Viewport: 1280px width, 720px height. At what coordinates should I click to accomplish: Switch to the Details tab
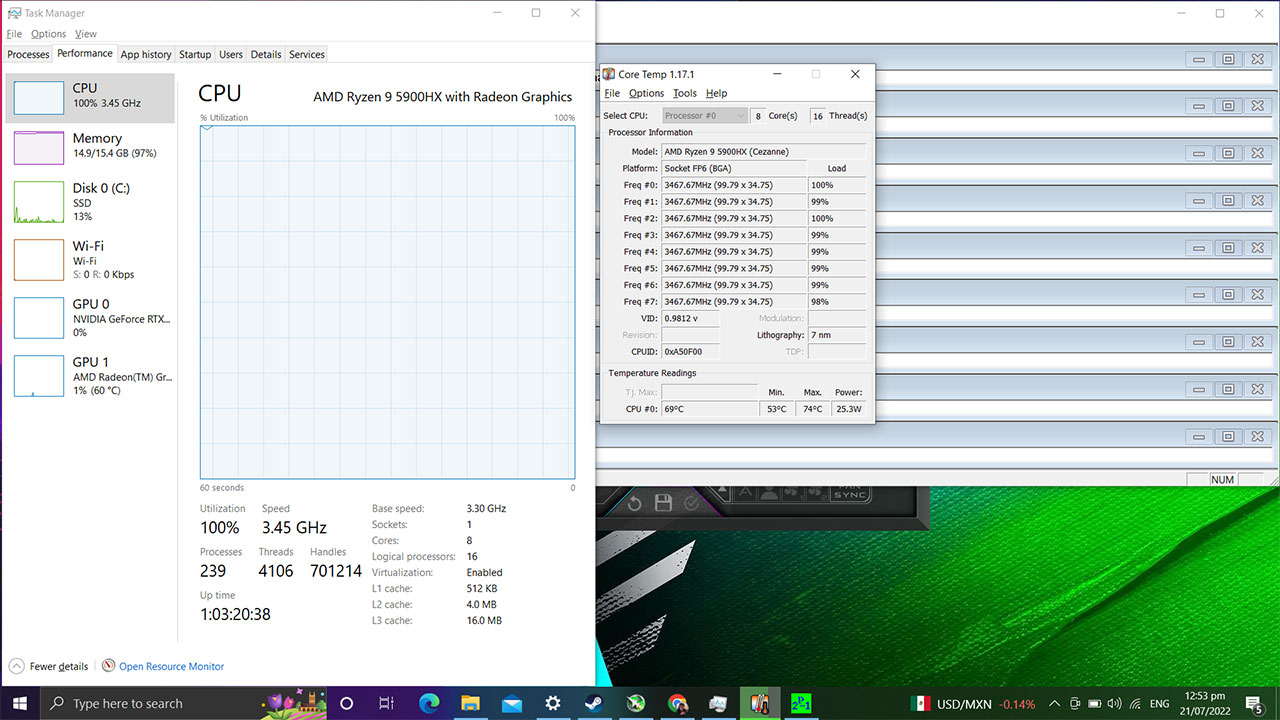[x=266, y=55]
